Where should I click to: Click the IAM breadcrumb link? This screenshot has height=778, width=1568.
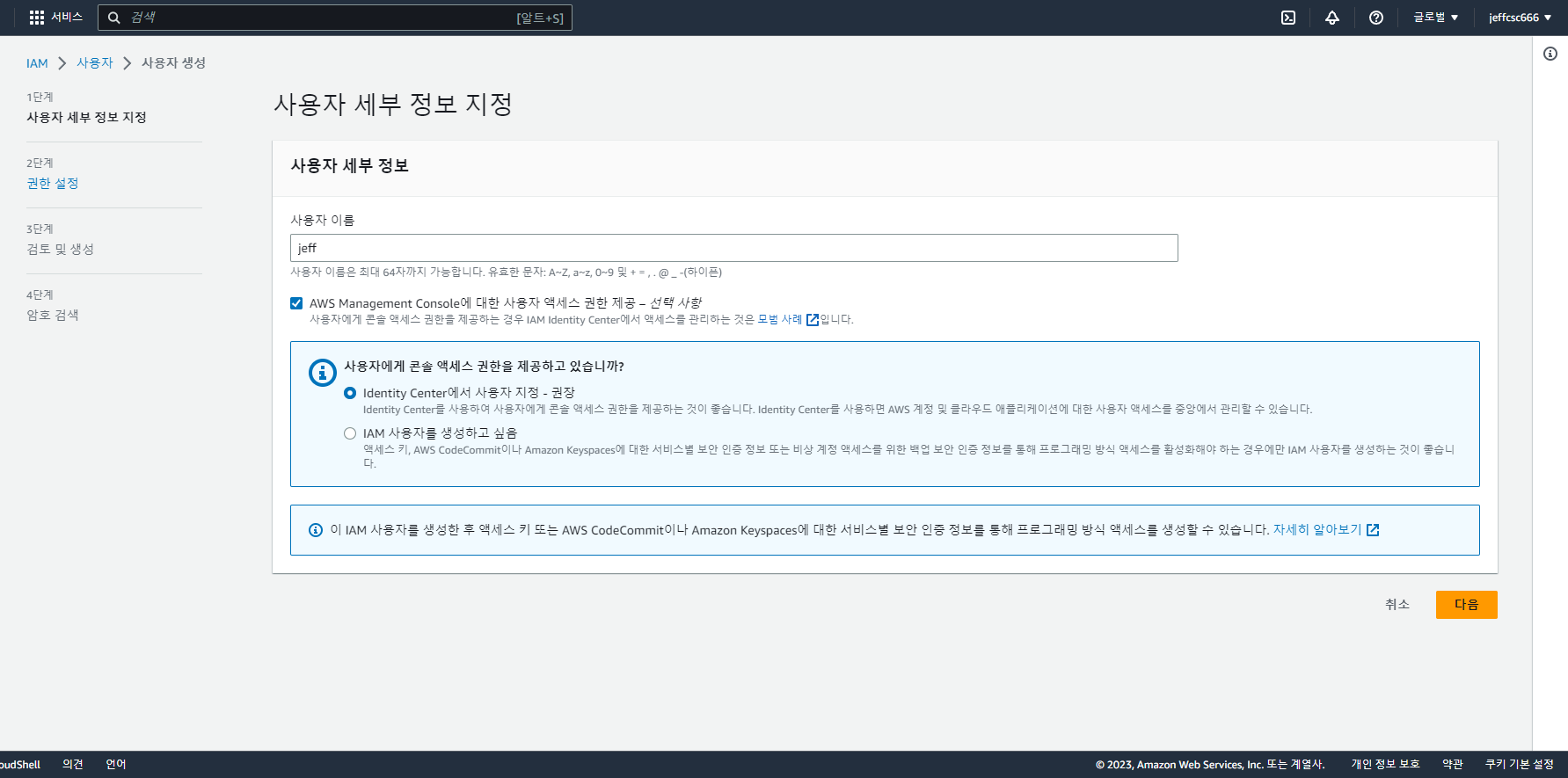(37, 63)
